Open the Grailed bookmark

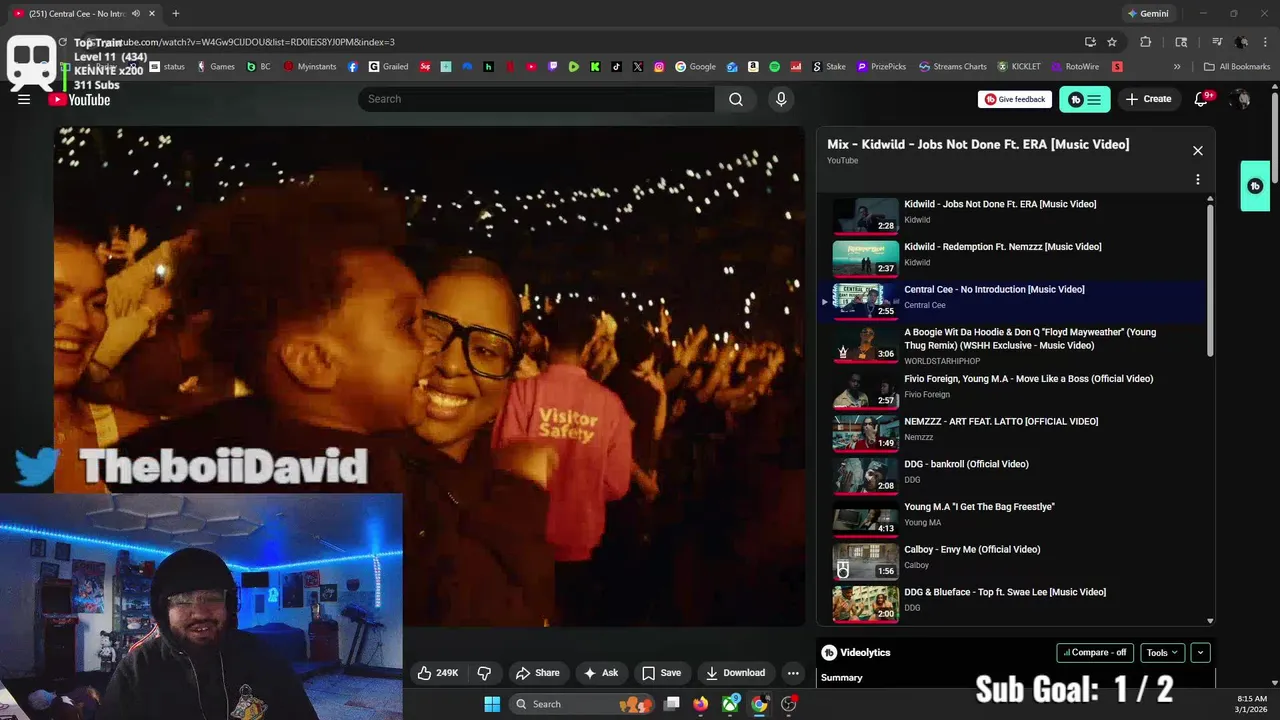pos(388,67)
